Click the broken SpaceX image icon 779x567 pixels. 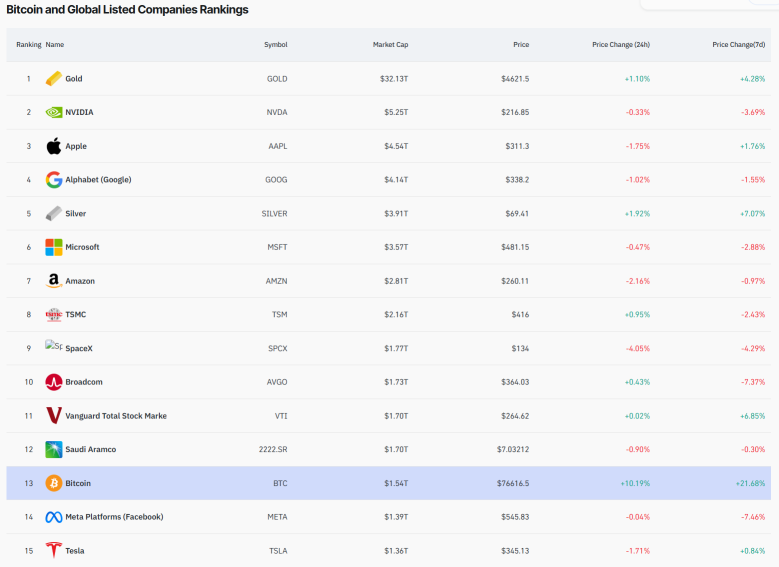coord(54,345)
